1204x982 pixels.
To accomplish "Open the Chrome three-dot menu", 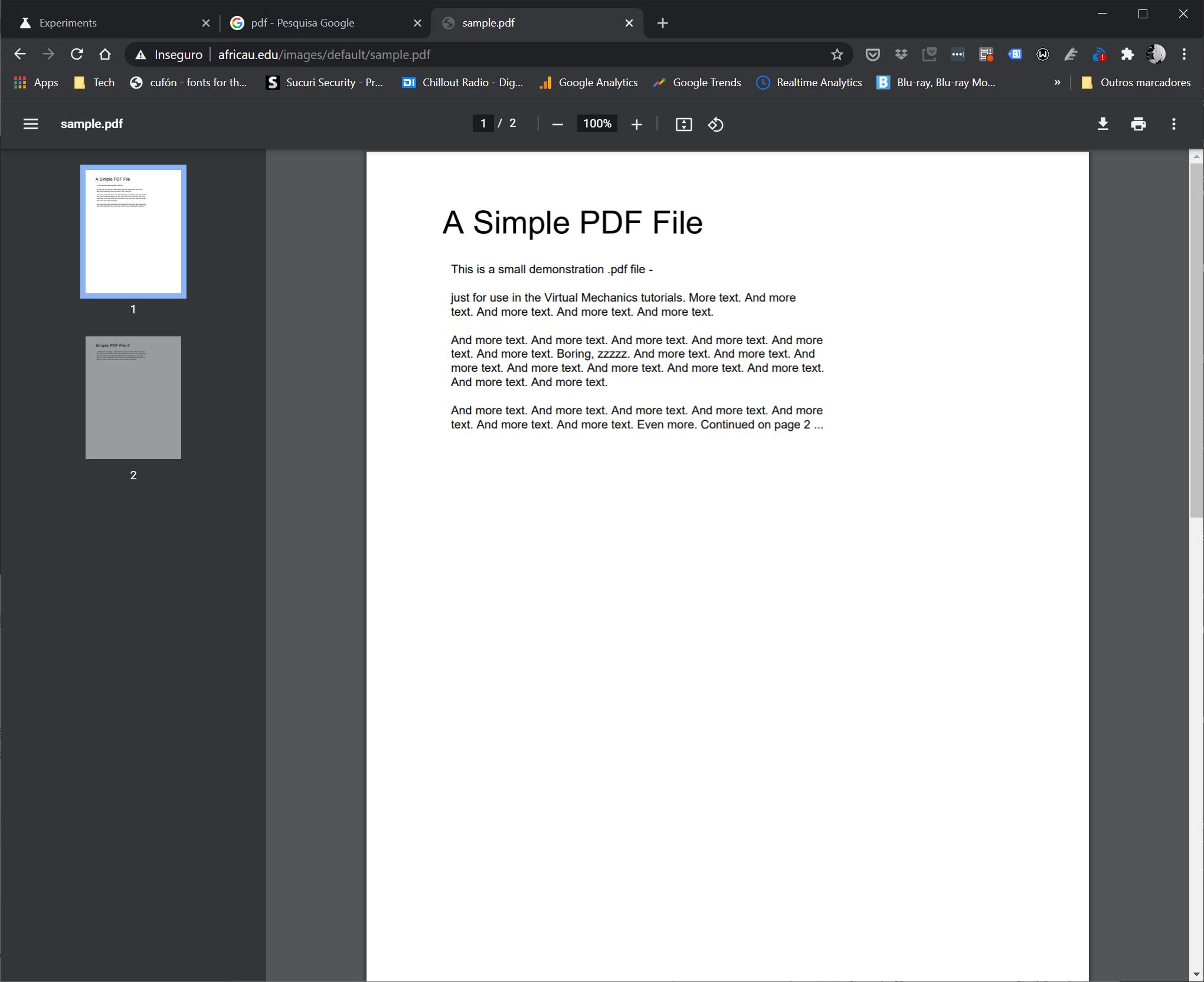I will pos(1184,54).
